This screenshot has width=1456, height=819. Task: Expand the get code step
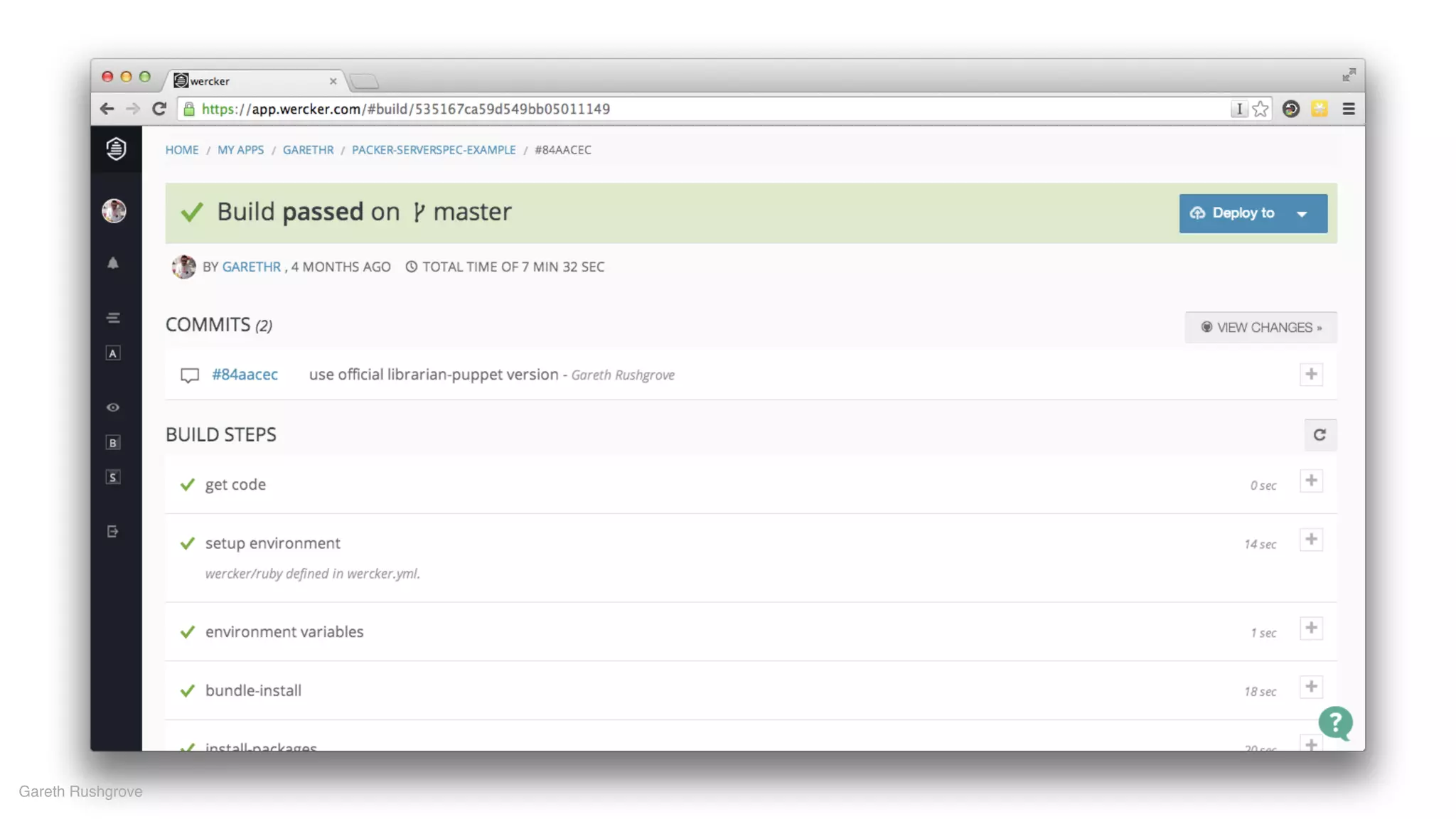coord(1311,481)
